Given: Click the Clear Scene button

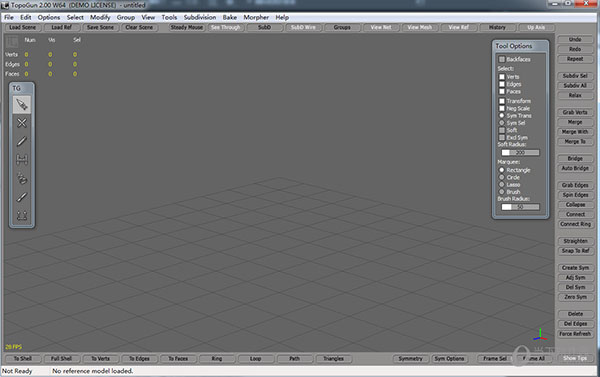Looking at the screenshot, I should [x=139, y=28].
